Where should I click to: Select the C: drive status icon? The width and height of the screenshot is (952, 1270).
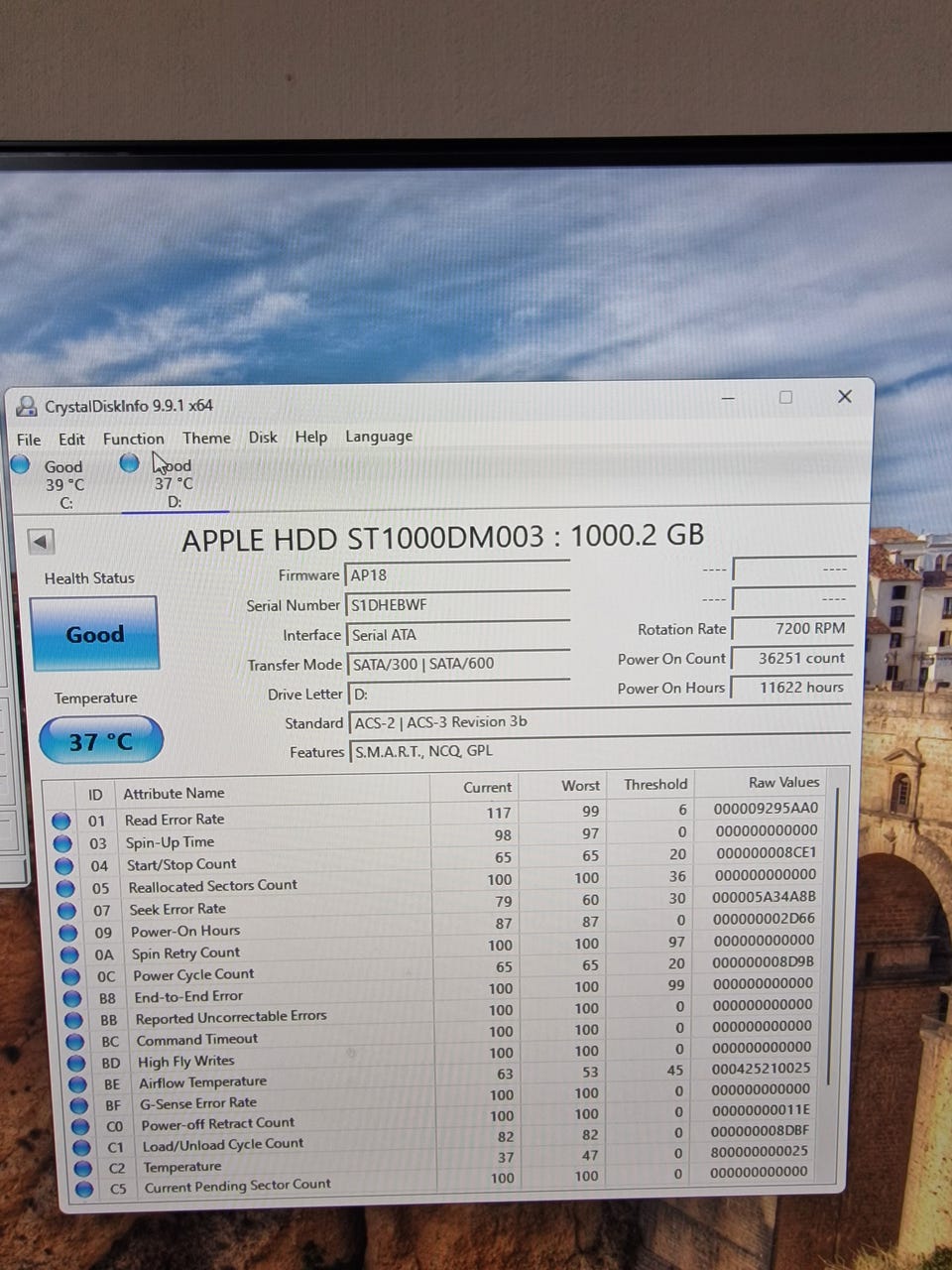click(21, 463)
